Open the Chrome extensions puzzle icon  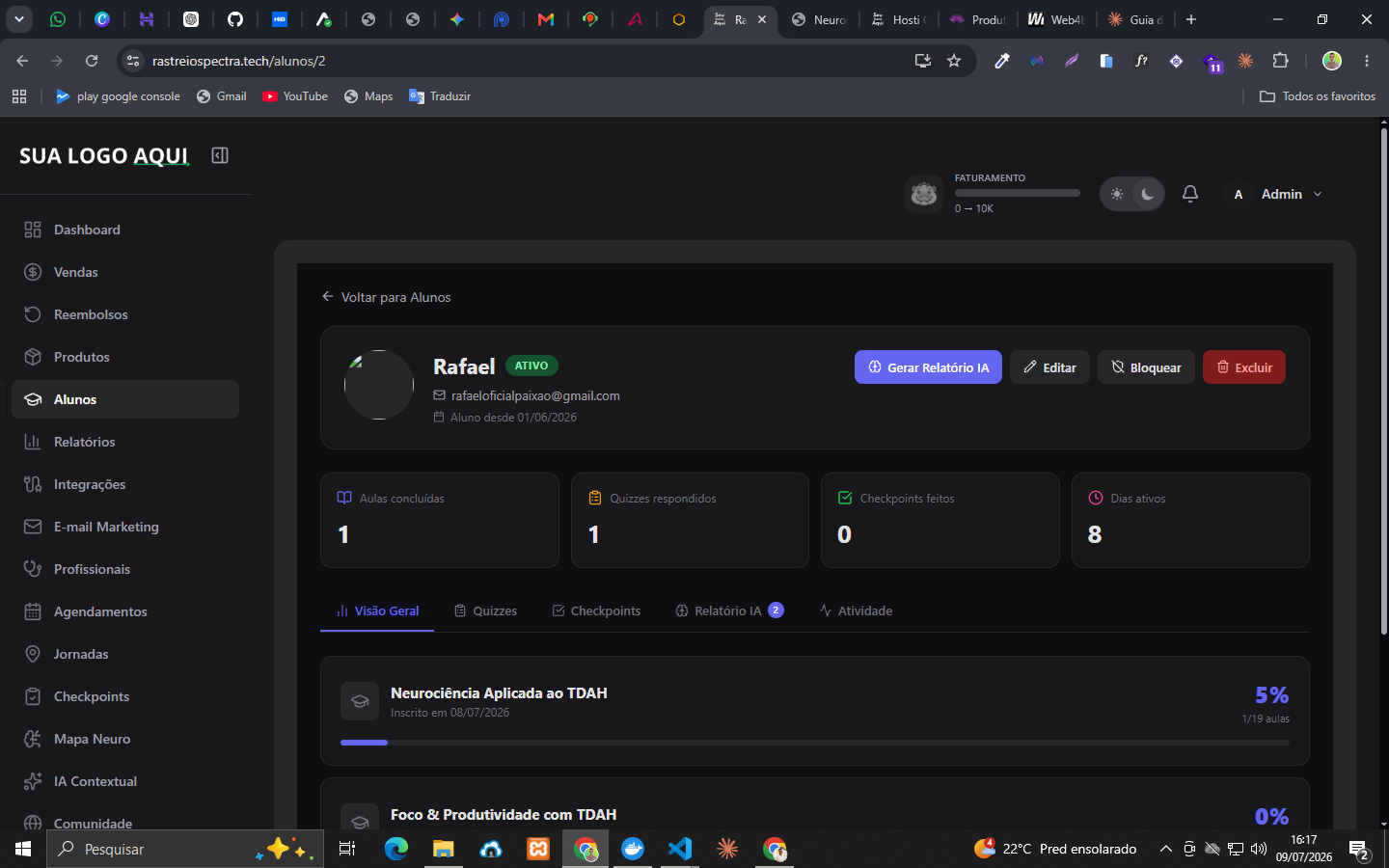point(1280,61)
